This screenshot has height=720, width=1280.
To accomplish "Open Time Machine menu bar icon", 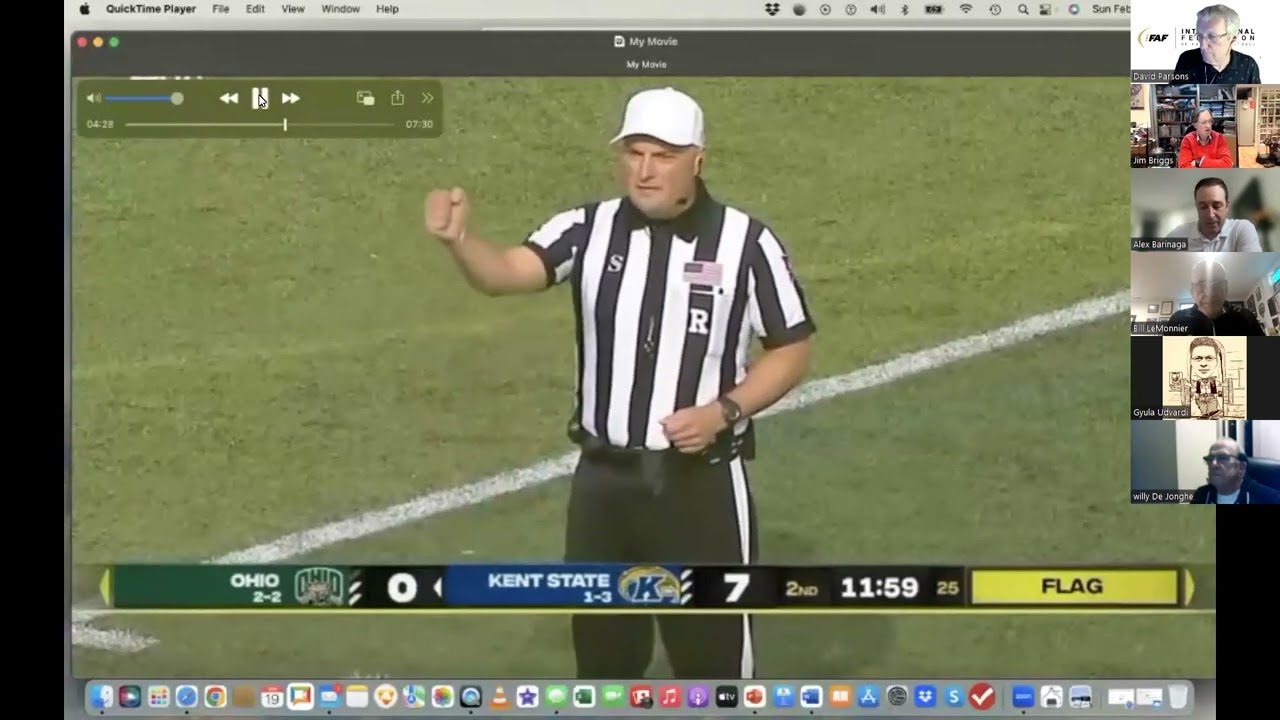I will click(995, 9).
